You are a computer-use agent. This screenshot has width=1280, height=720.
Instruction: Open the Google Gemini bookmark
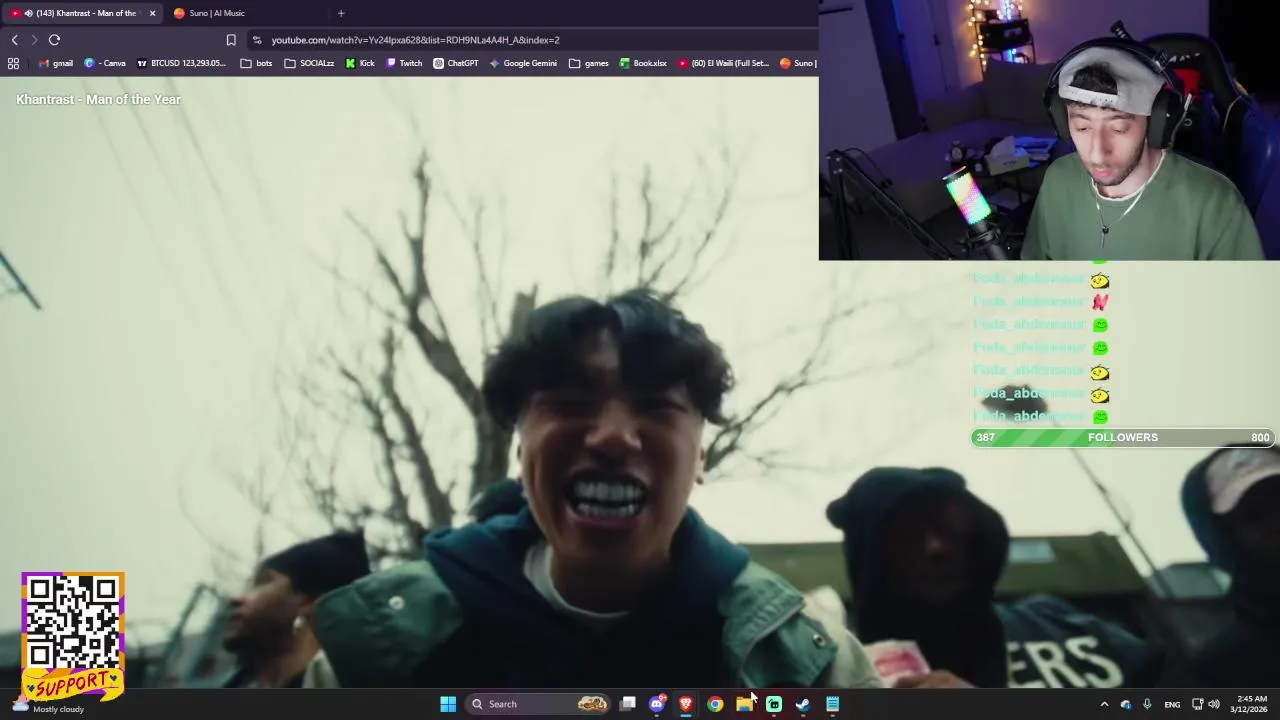coord(523,63)
